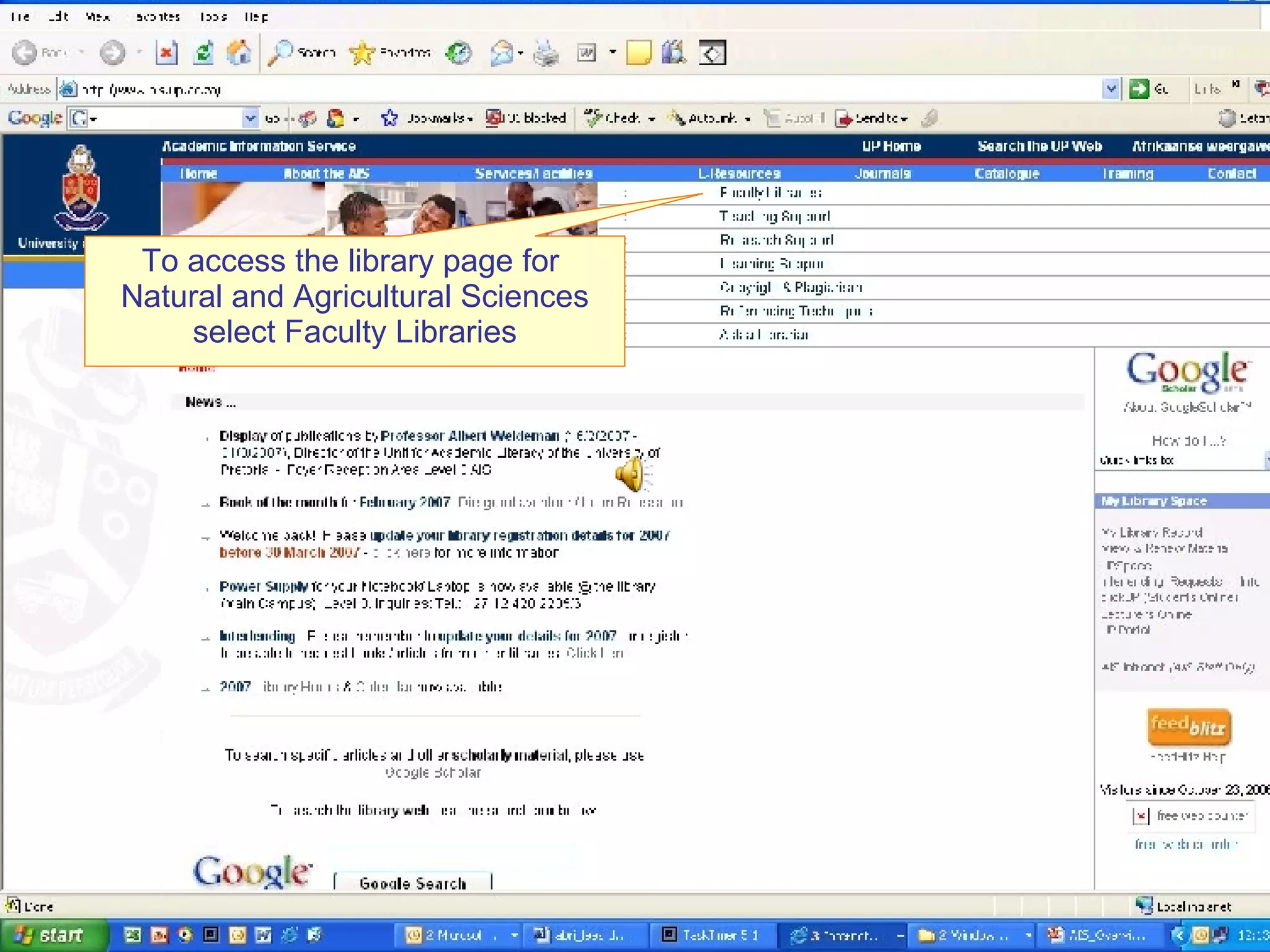Expand the AutoLink dropdown arrow
The image size is (1270, 952).
click(748, 119)
